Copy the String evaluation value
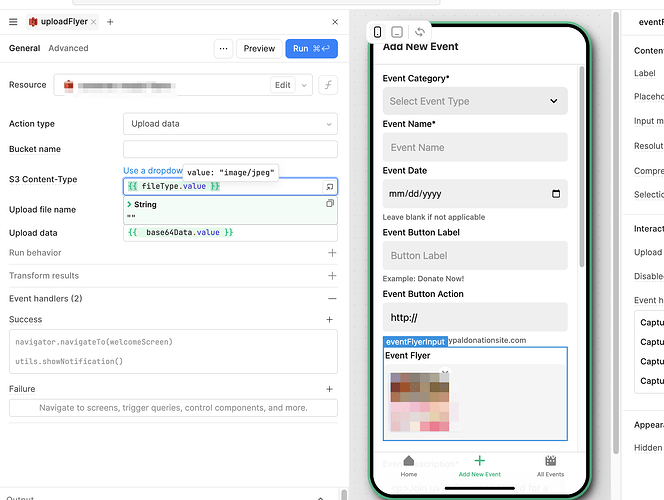 pos(330,204)
